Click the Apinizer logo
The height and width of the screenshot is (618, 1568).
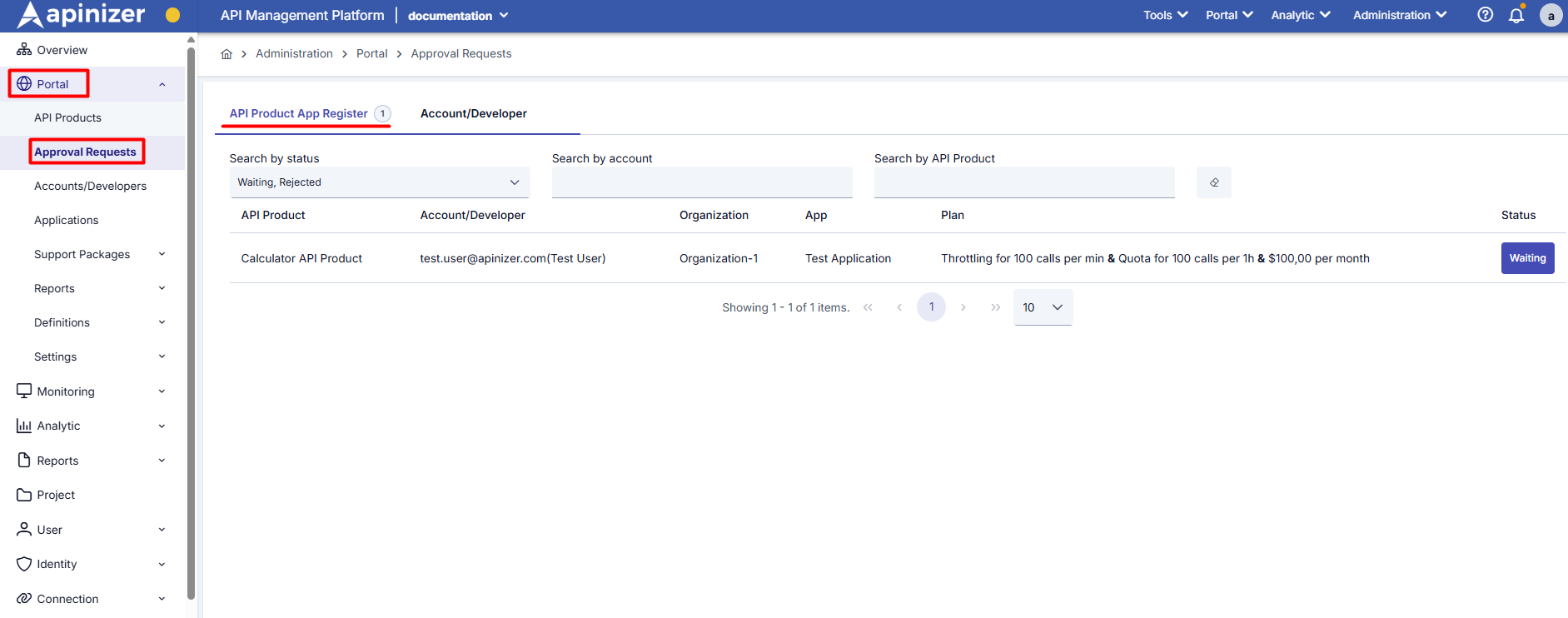tap(82, 15)
